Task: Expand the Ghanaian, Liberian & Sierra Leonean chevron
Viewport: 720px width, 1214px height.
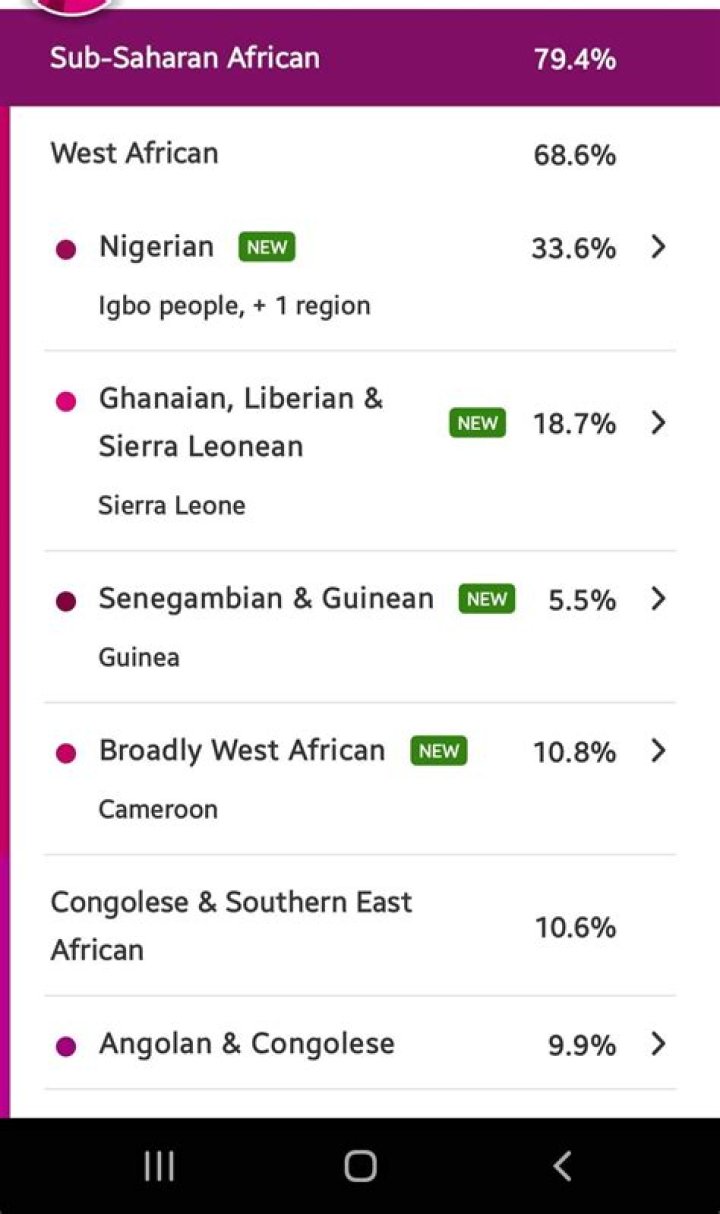Action: pos(657,423)
